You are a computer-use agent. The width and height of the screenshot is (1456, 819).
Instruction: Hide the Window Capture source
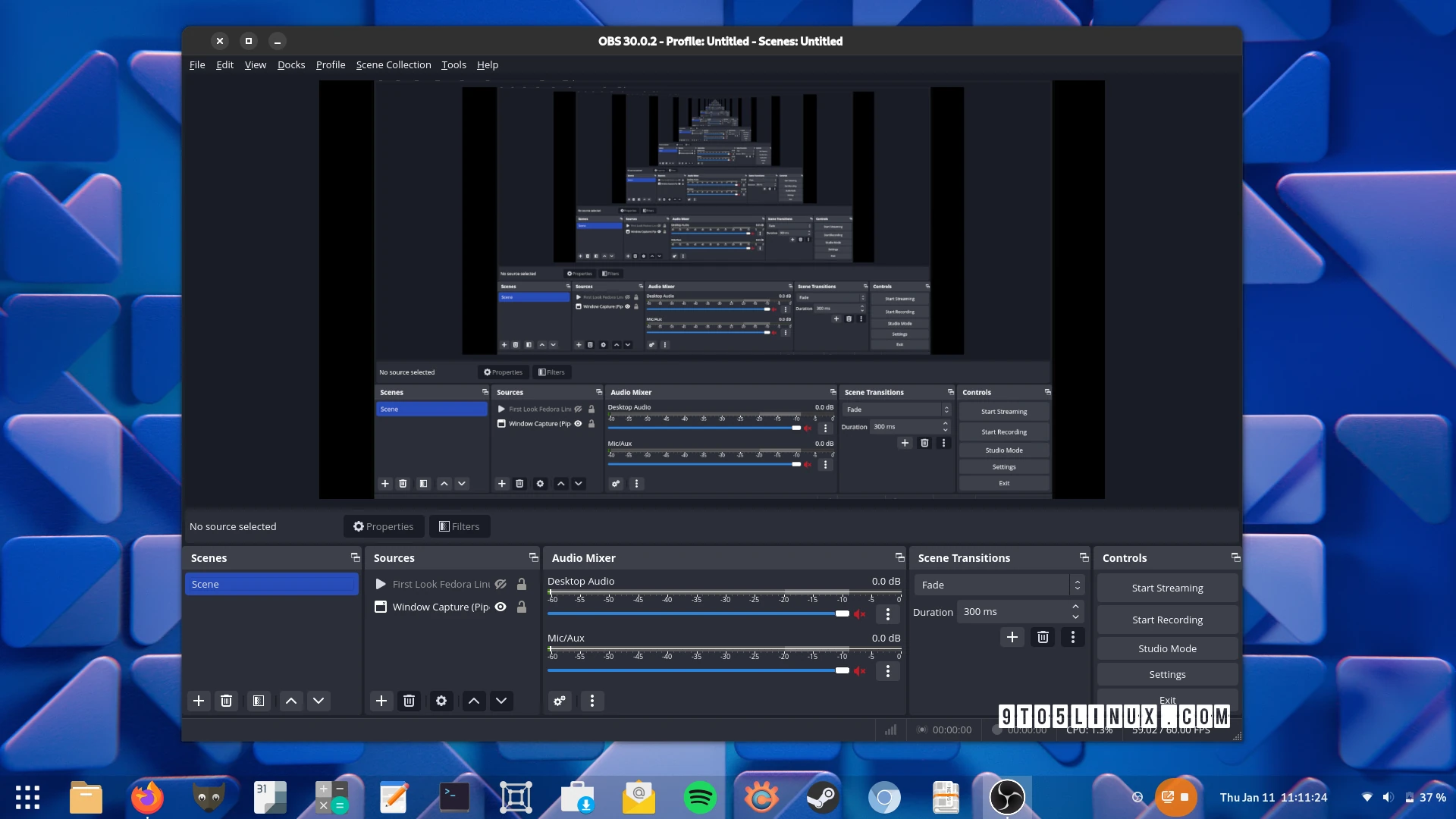[500, 607]
